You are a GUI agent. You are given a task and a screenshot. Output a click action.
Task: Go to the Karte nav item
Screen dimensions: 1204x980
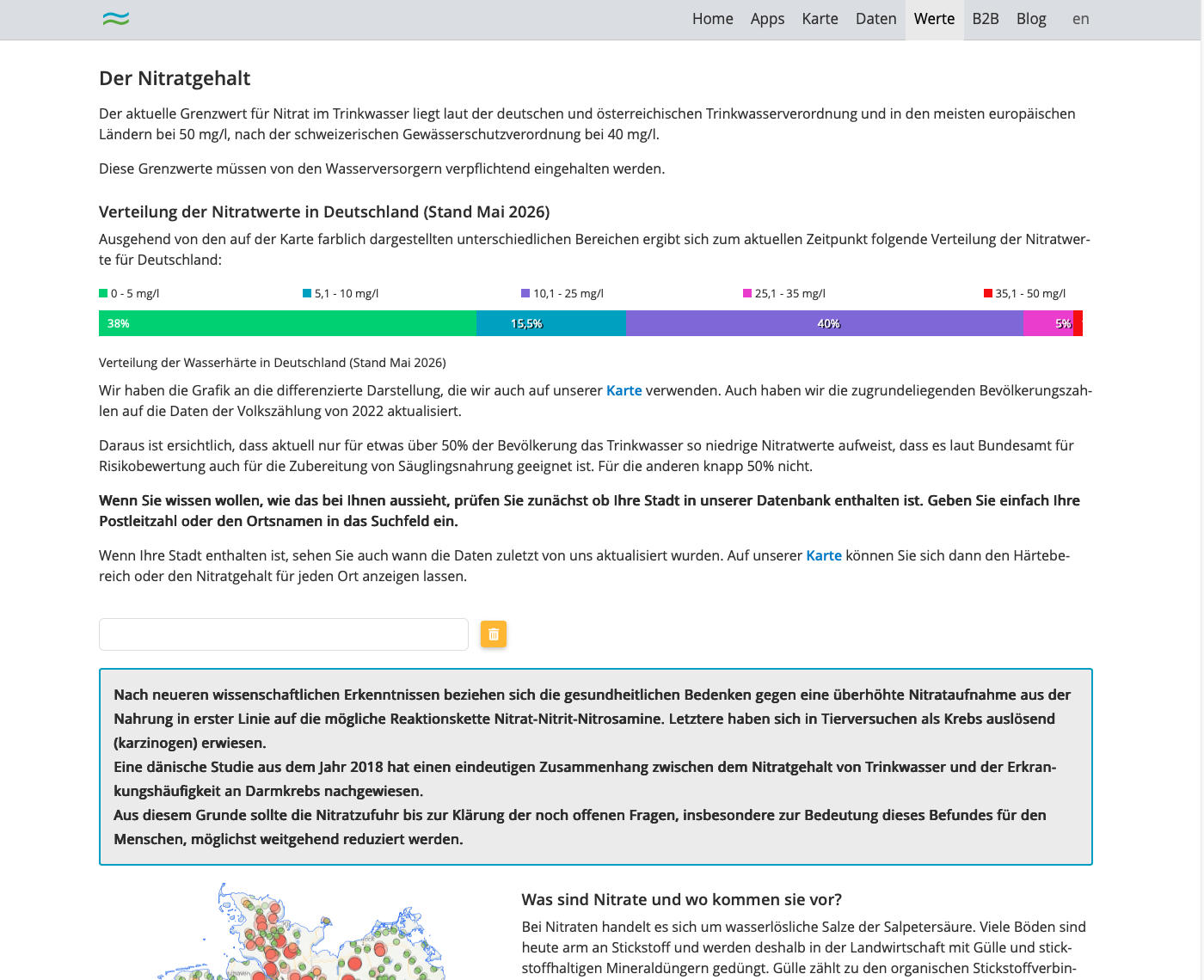click(820, 19)
